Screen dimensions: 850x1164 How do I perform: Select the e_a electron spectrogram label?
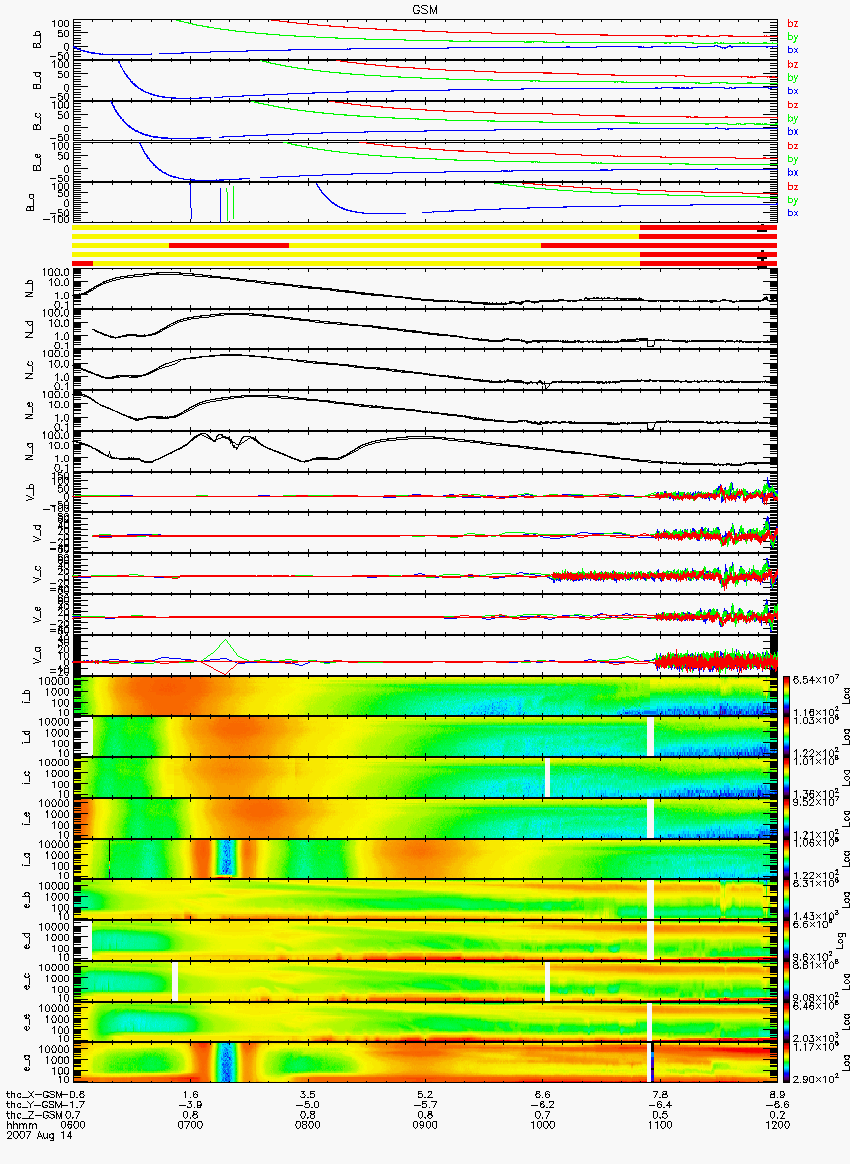26,1064
